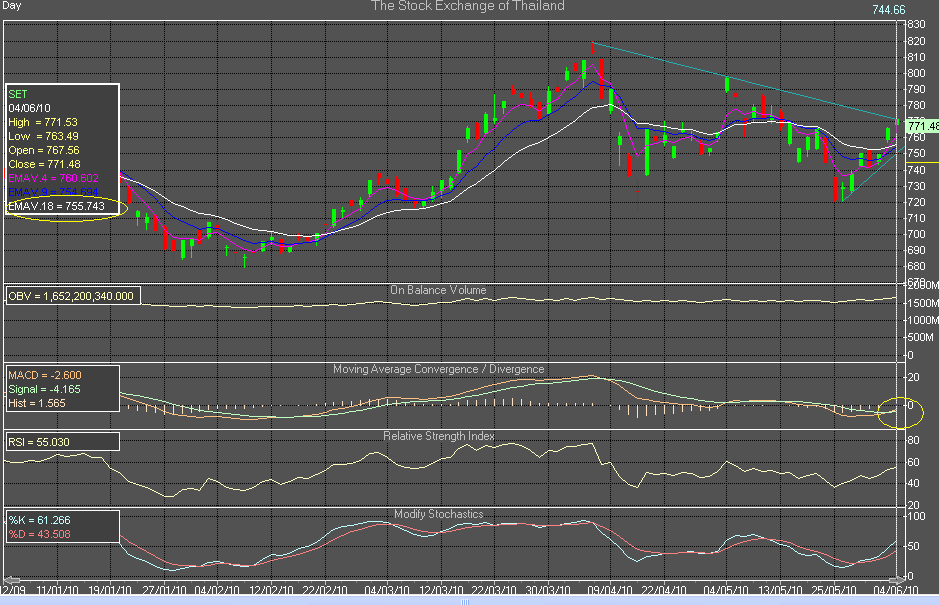
Task: Click the right scroll arrow on the date axis
Action: (x=896, y=580)
